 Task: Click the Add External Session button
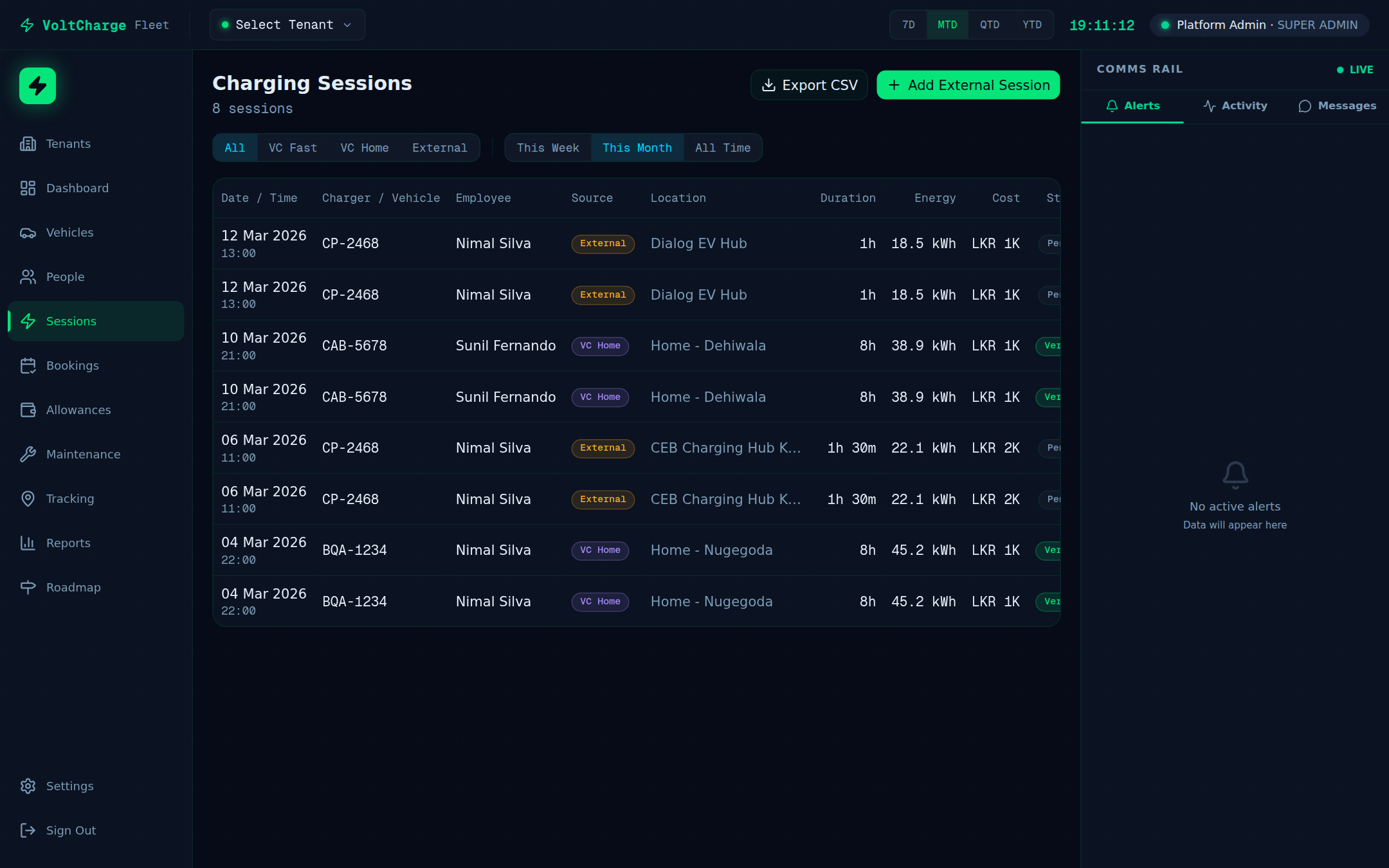coord(968,84)
